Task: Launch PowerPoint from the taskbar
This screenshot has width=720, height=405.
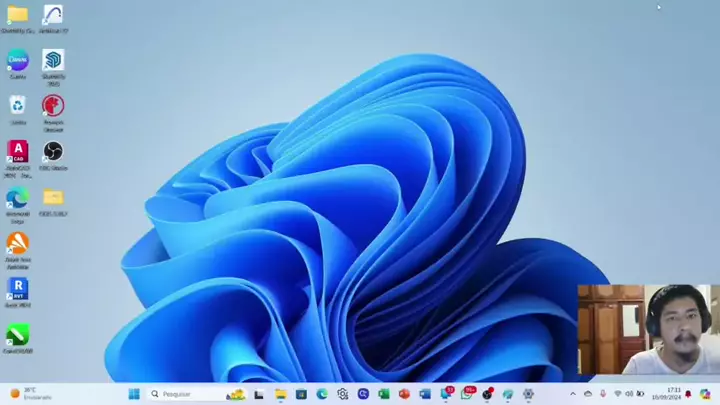Action: (405, 394)
